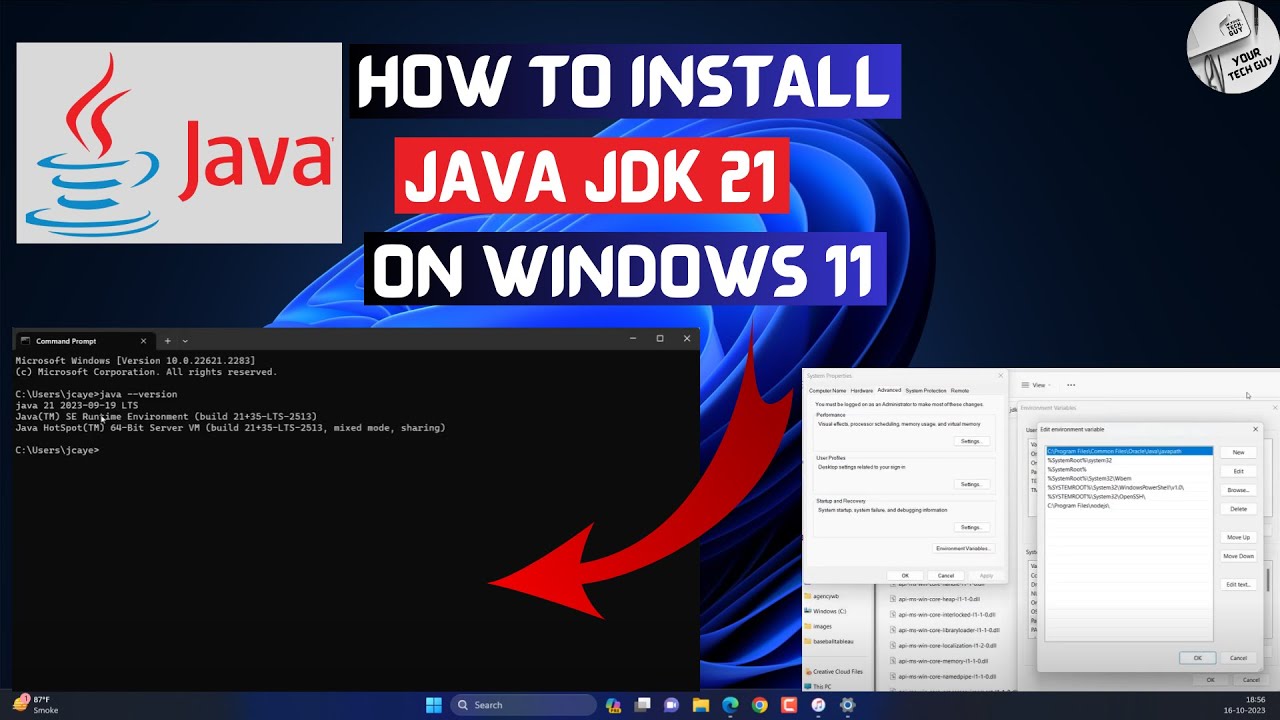Screen dimensions: 1280x720
Task: Click the taskbar Search box
Action: (522, 705)
